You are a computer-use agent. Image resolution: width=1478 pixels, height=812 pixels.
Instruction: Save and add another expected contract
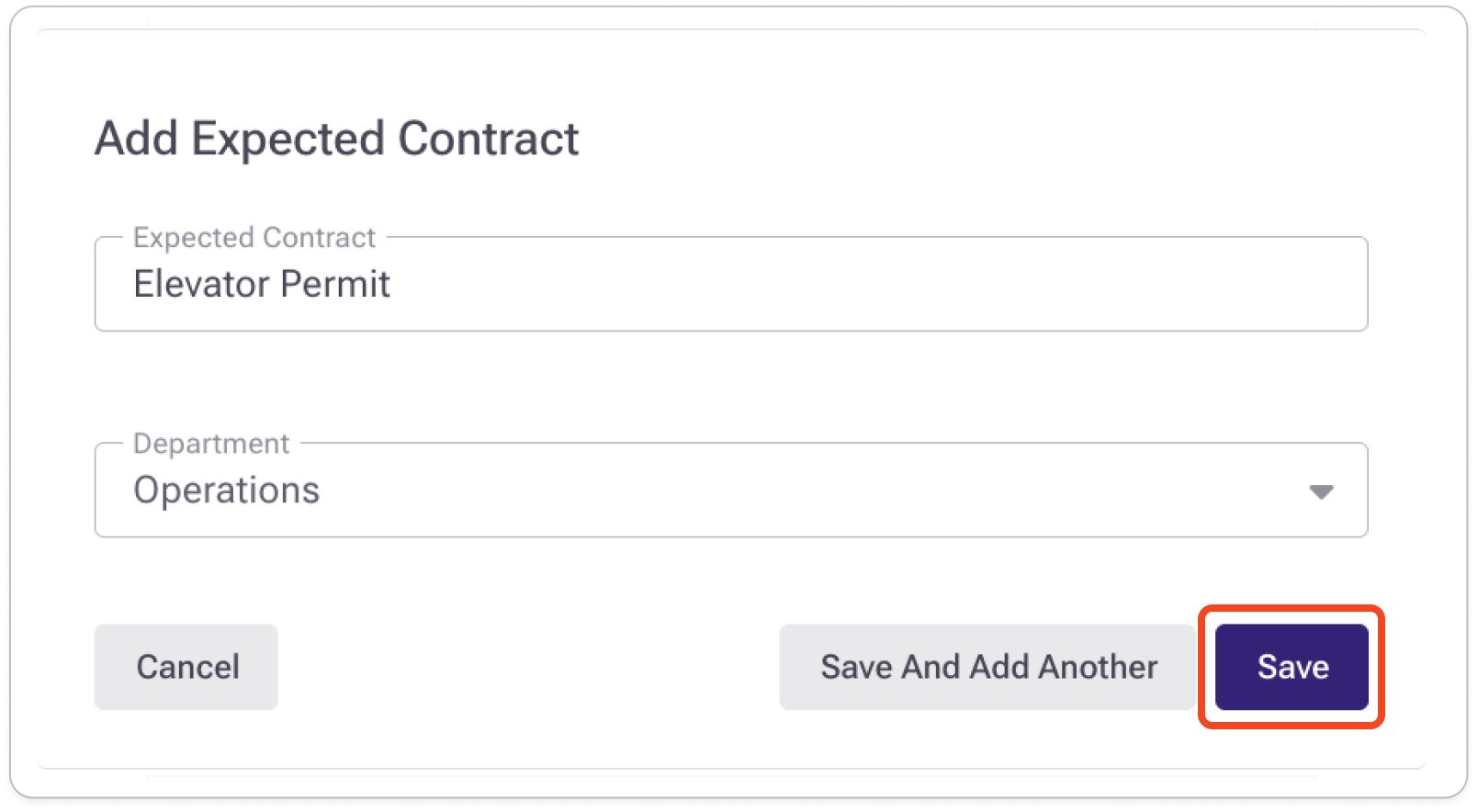pos(988,667)
